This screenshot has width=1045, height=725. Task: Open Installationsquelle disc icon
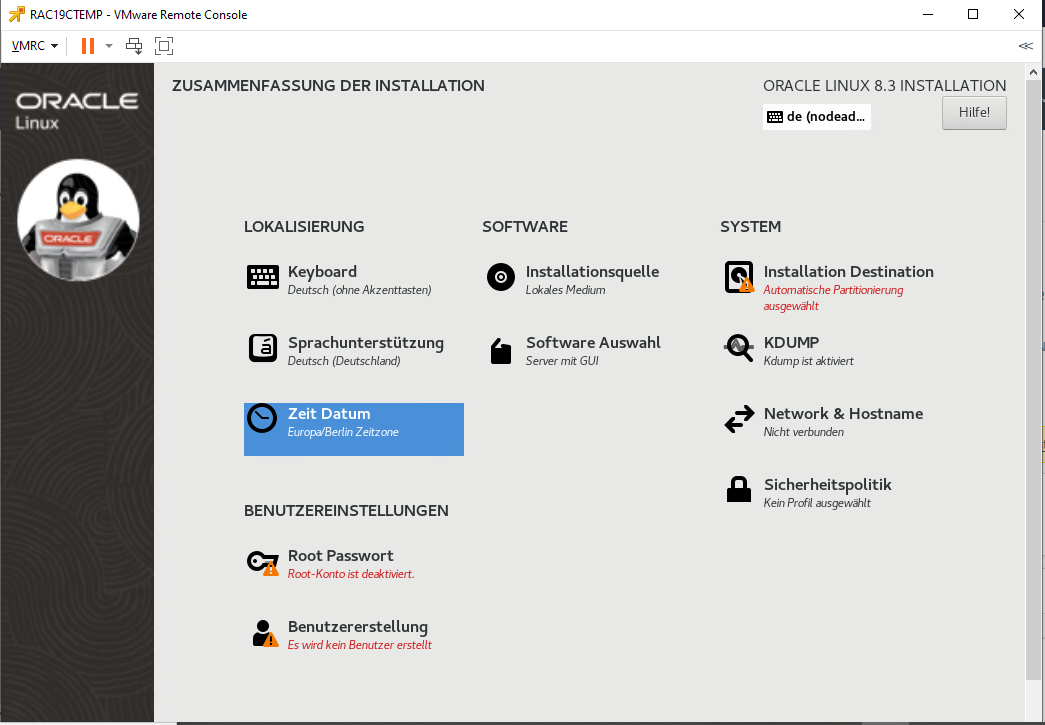(x=501, y=278)
